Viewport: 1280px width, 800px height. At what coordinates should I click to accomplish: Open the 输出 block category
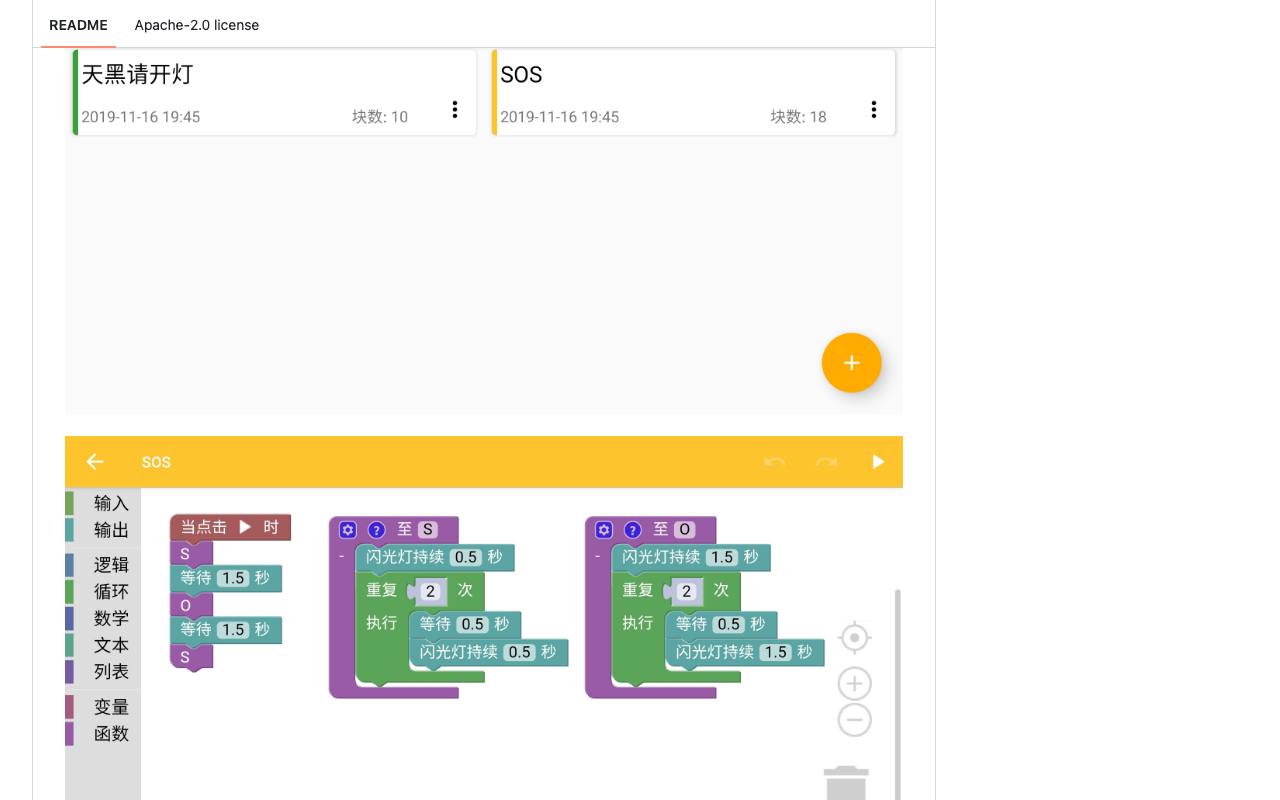pyautogui.click(x=103, y=530)
